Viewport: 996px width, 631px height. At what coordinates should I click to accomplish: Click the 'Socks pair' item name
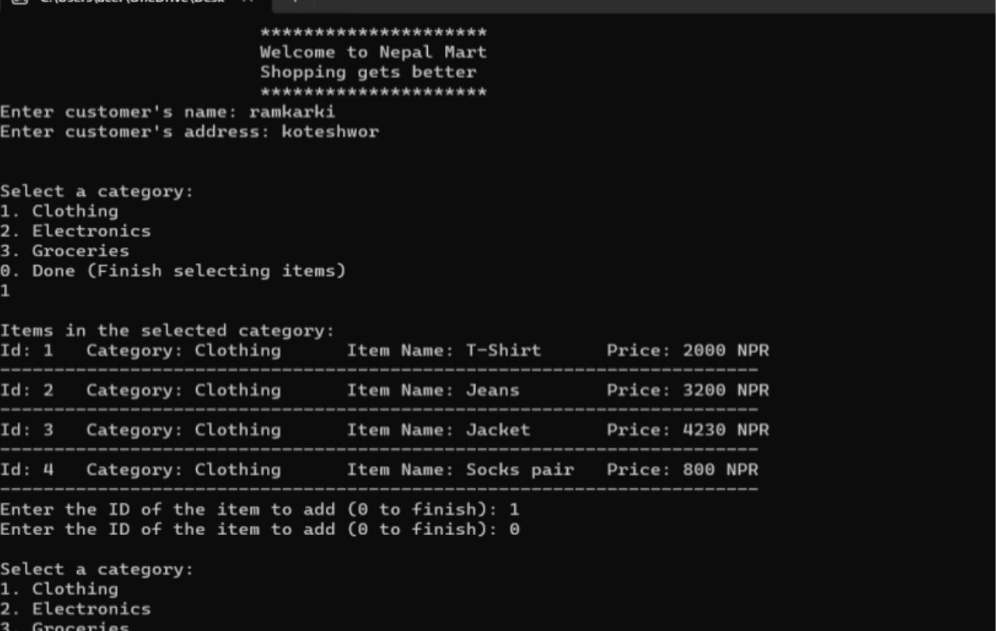(x=520, y=470)
